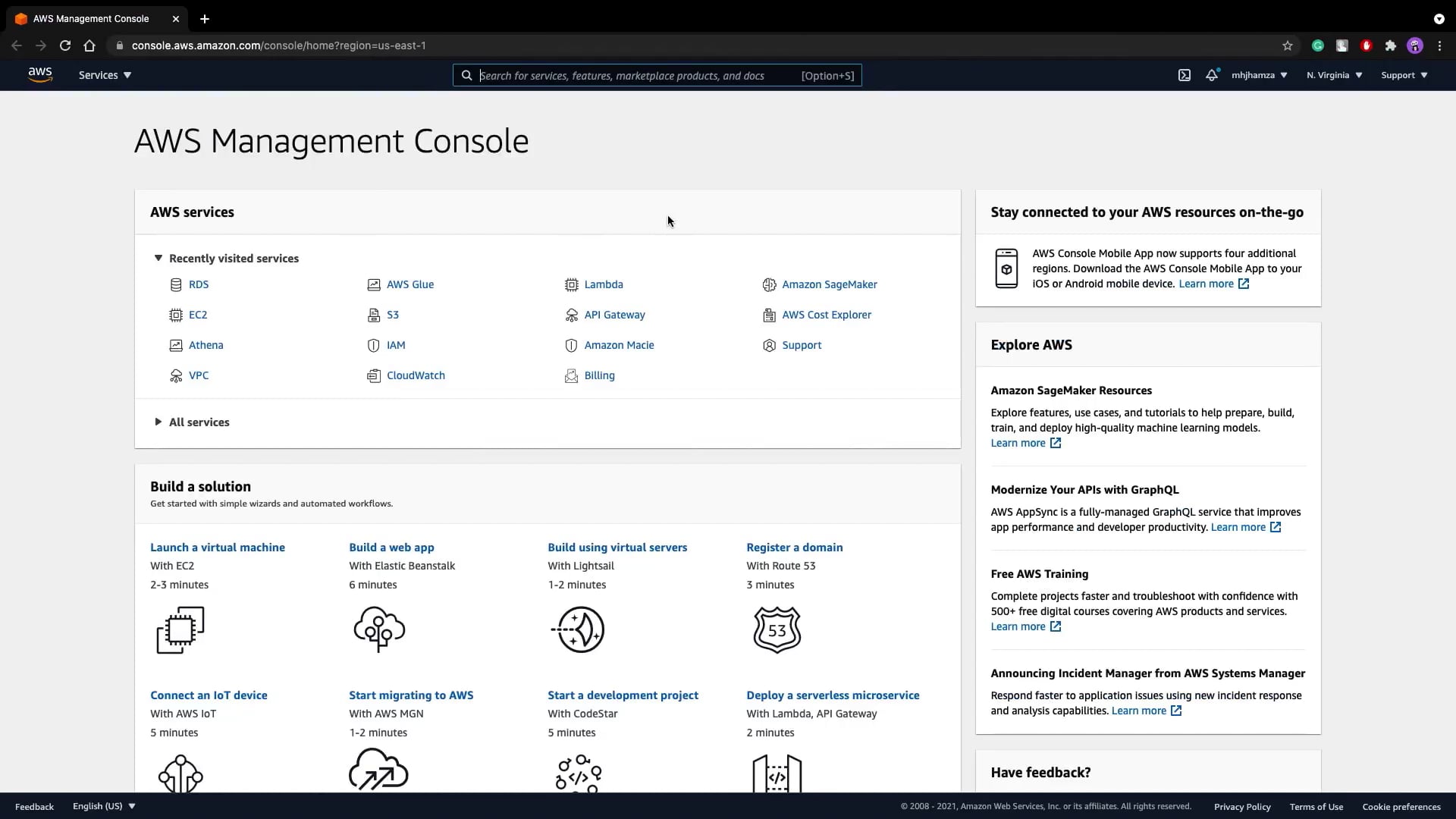The height and width of the screenshot is (819, 1456).
Task: Open Deploy a serverless microservice link
Action: [x=833, y=695]
